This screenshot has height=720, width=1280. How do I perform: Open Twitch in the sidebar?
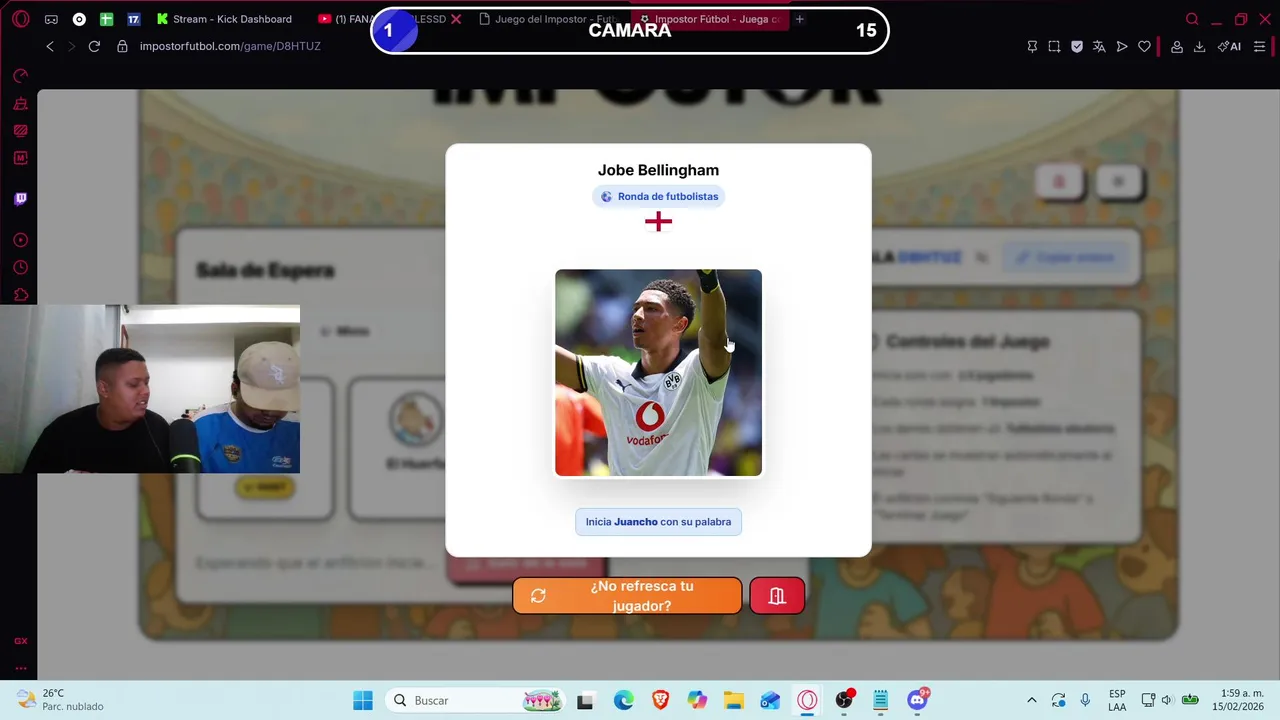[20, 198]
